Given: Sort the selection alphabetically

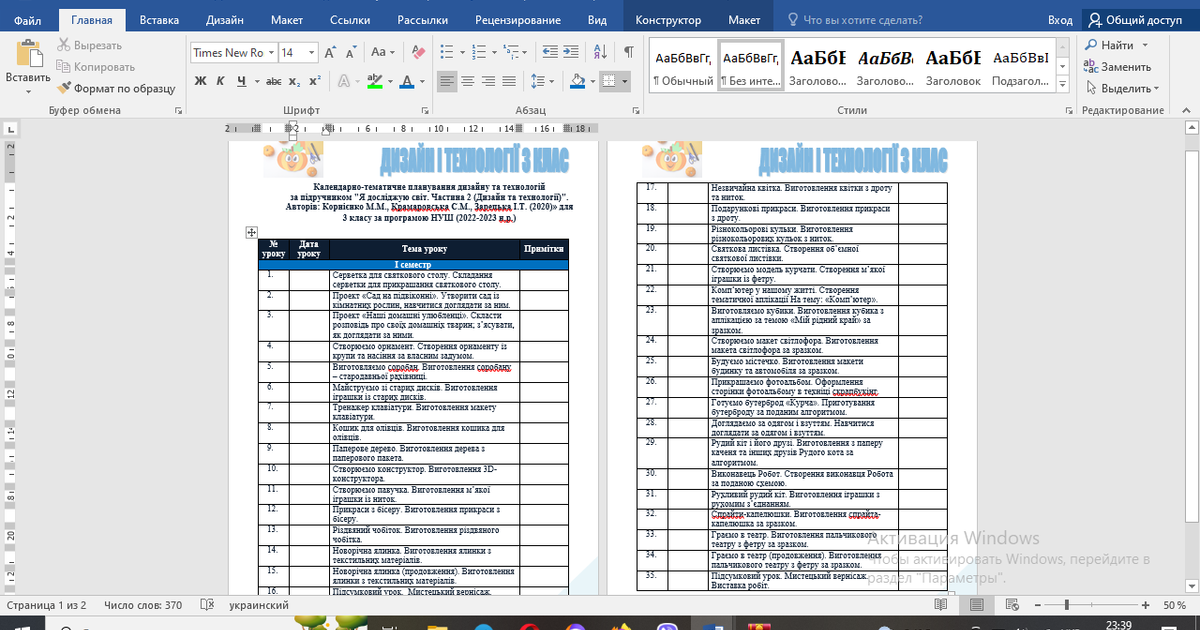Looking at the screenshot, I should (x=602, y=52).
